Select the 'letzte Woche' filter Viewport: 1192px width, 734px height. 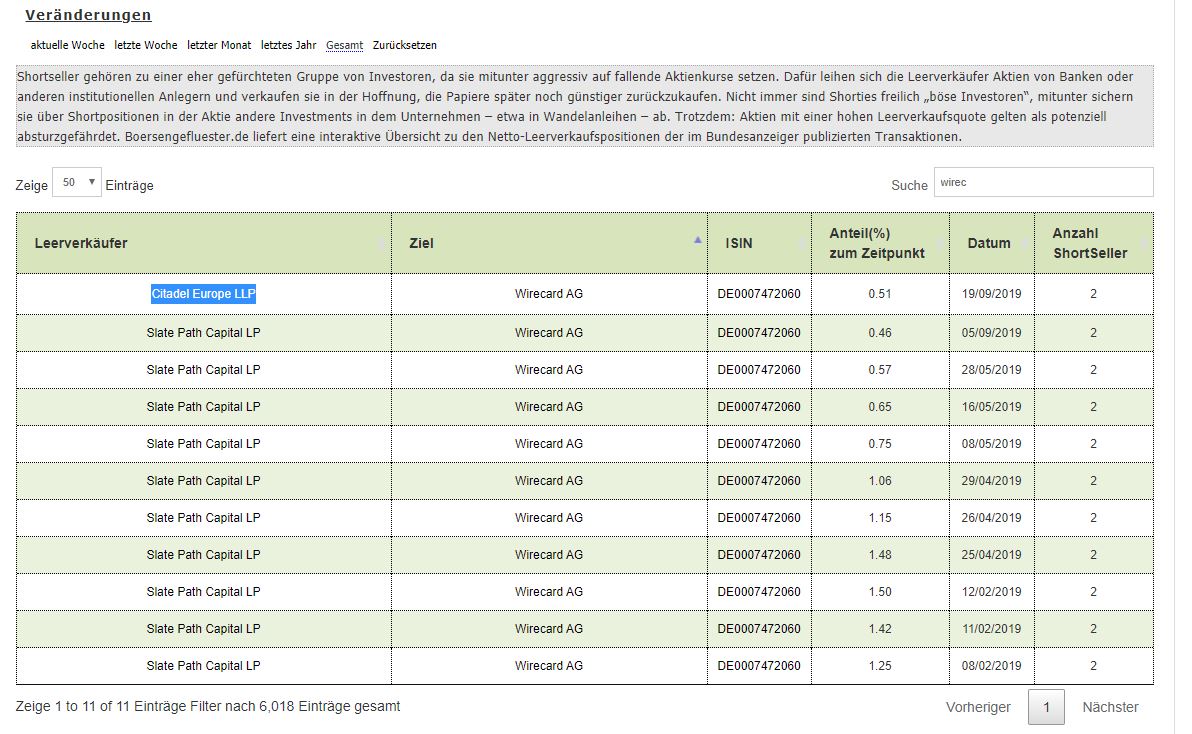click(146, 45)
